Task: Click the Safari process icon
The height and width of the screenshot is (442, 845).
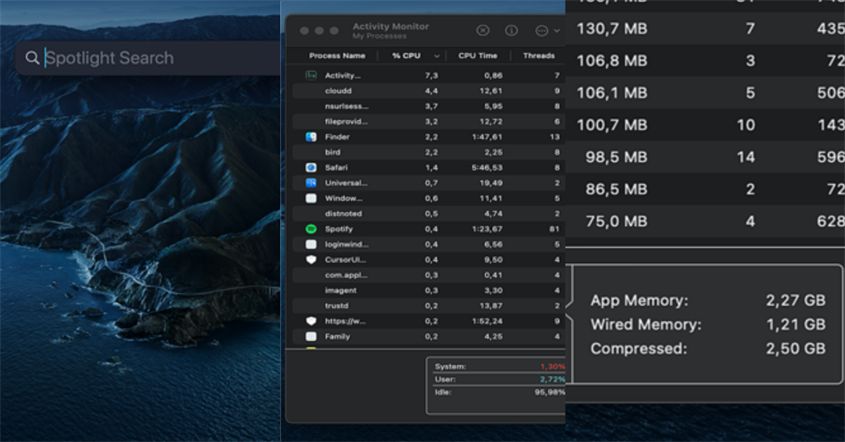Action: [311, 168]
